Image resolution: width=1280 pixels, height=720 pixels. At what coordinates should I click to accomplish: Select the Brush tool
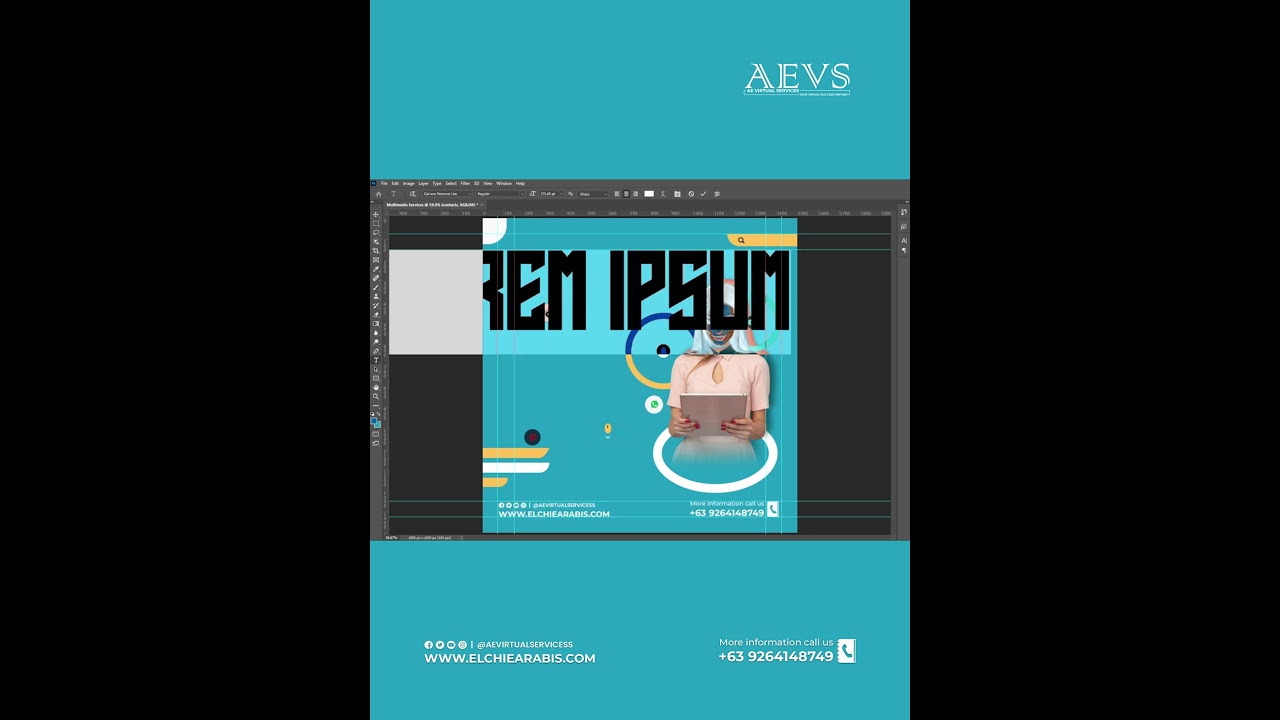coord(376,287)
